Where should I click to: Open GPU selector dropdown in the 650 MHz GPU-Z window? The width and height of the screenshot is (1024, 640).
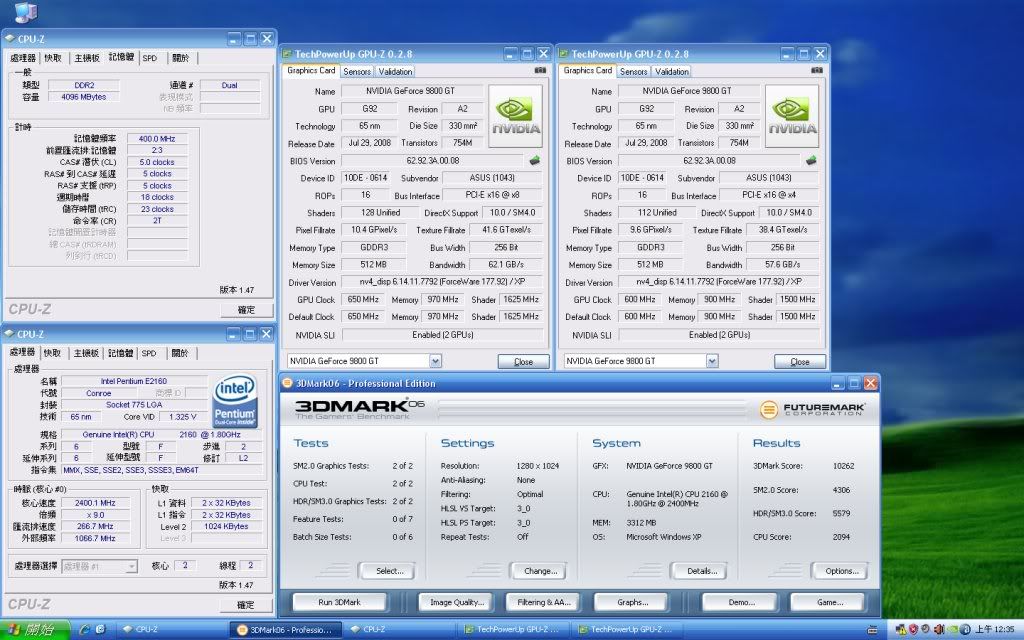pos(436,360)
